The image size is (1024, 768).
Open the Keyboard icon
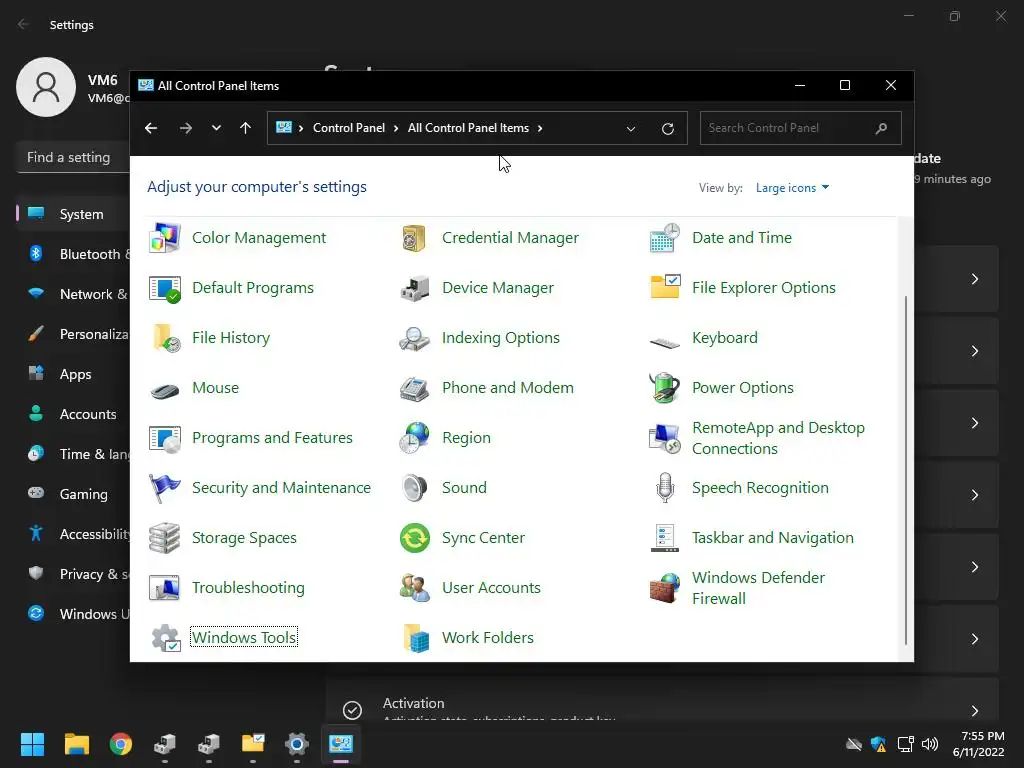(665, 342)
